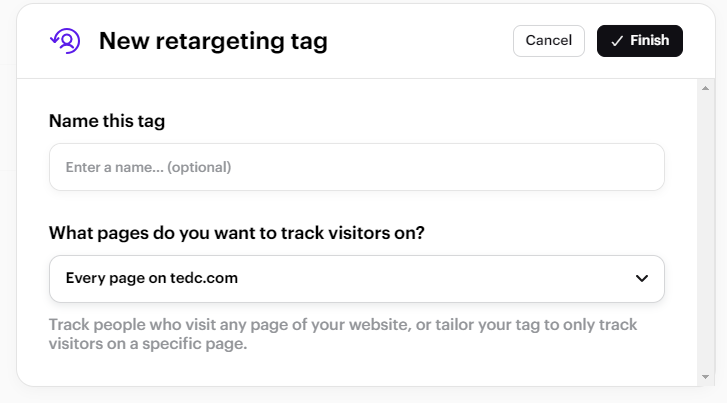
Task: Click the scrollbar down arrow
Action: coord(705,377)
